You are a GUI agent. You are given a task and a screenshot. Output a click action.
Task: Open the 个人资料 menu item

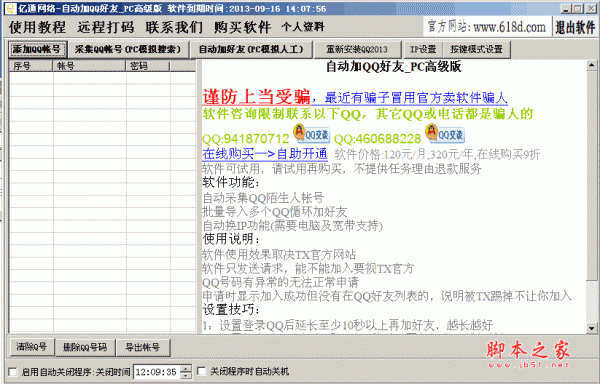pyautogui.click(x=303, y=27)
